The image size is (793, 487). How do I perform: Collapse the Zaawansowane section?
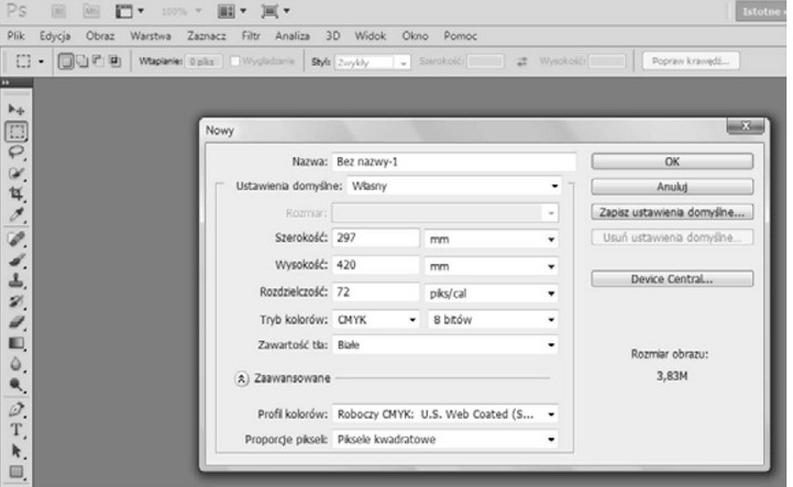pyautogui.click(x=242, y=379)
